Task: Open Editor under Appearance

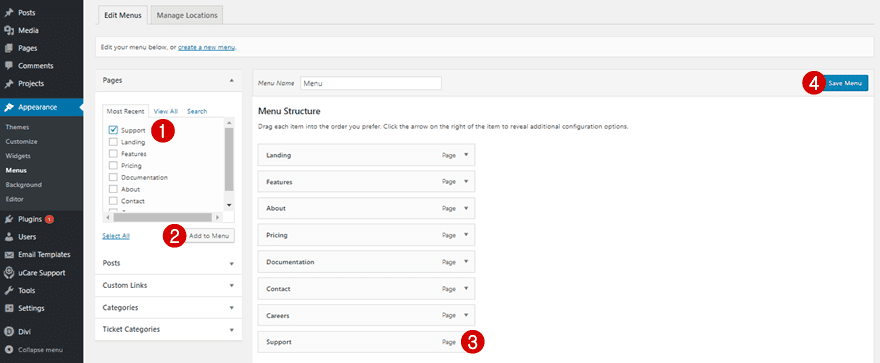Action: [x=15, y=199]
